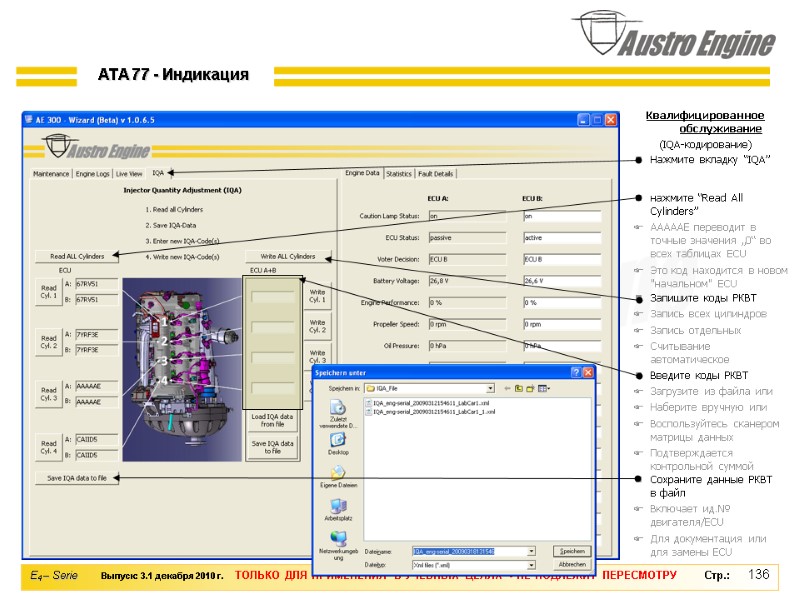This screenshot has height=600, width=800.
Task: Click the Speichern button
Action: coord(572,551)
